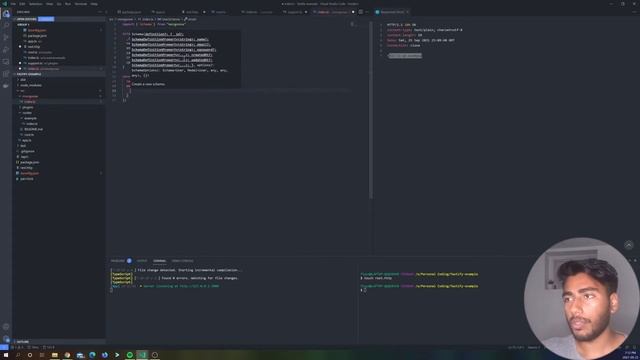Click the blue remote indicator in the status bar
The width and height of the screenshot is (640, 360).
click(4, 347)
